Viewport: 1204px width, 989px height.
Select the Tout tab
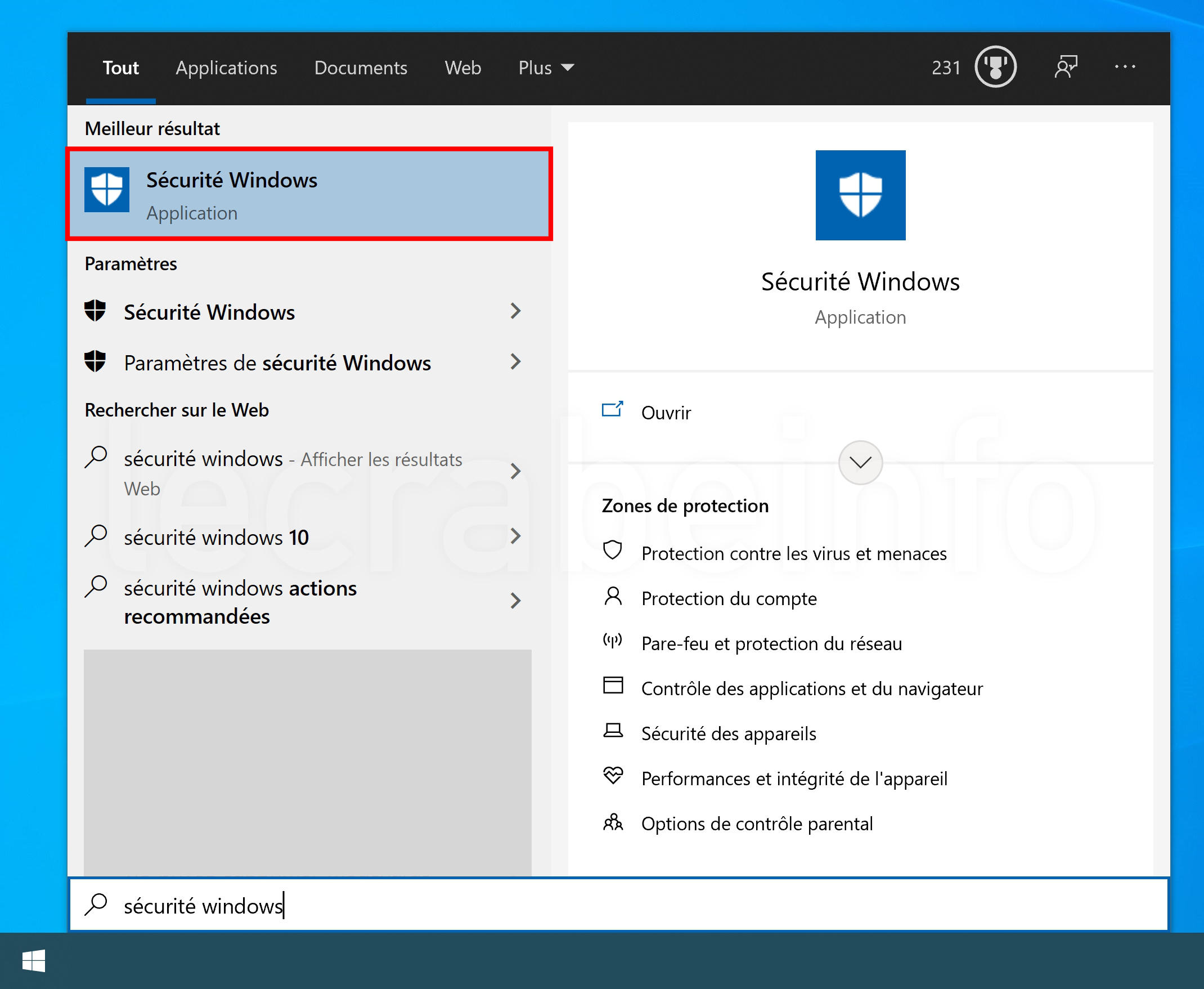tap(121, 68)
